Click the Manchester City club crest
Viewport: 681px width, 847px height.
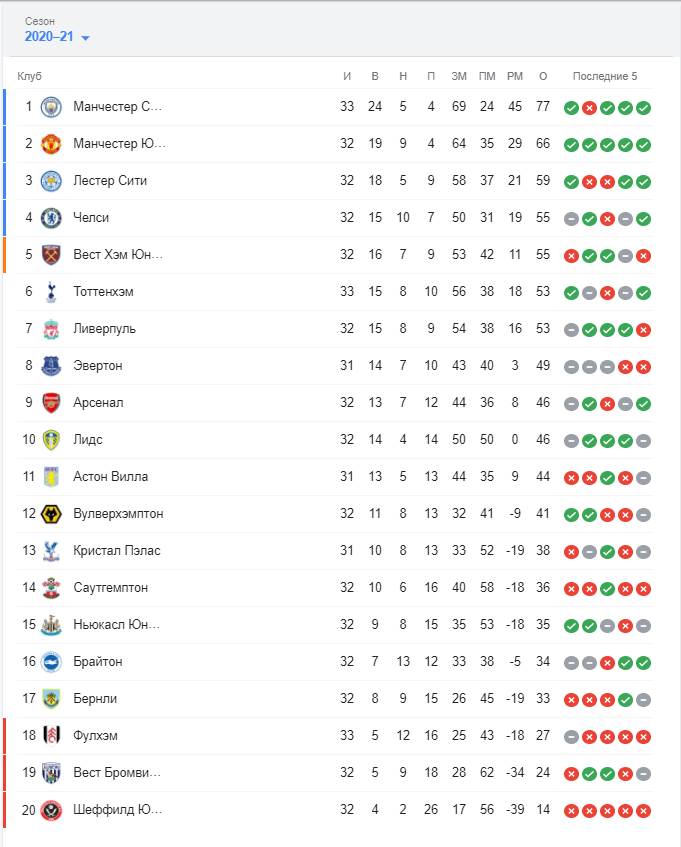click(51, 107)
